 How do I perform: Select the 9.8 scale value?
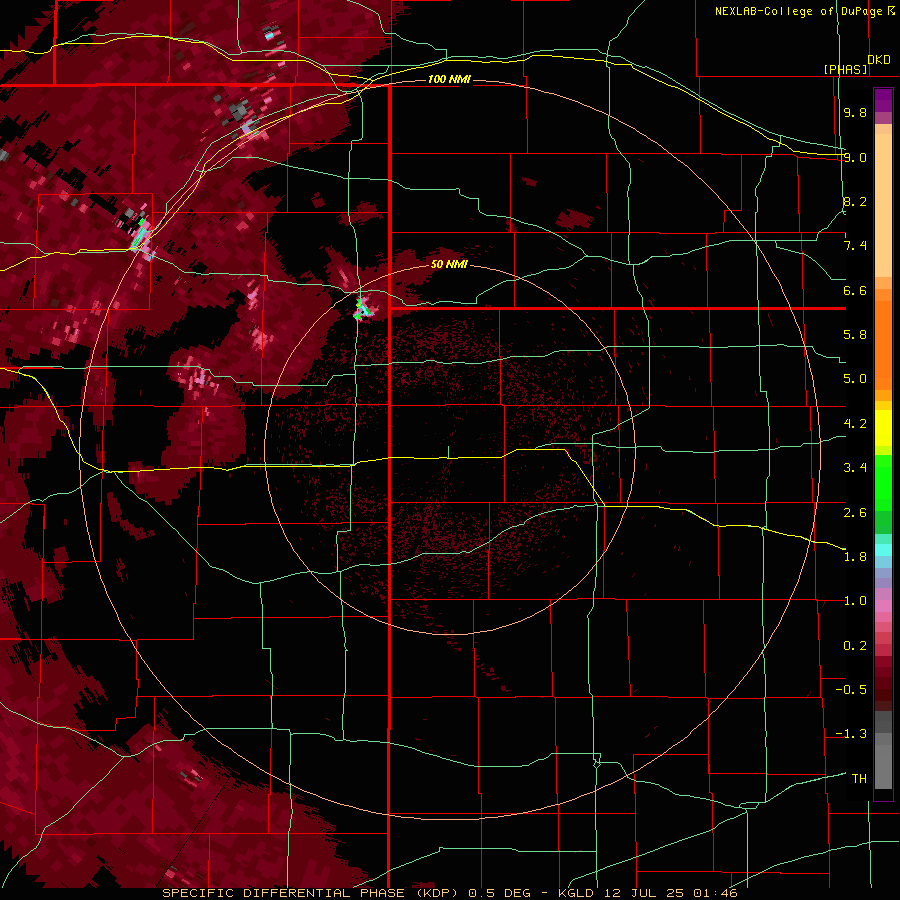tap(855, 112)
